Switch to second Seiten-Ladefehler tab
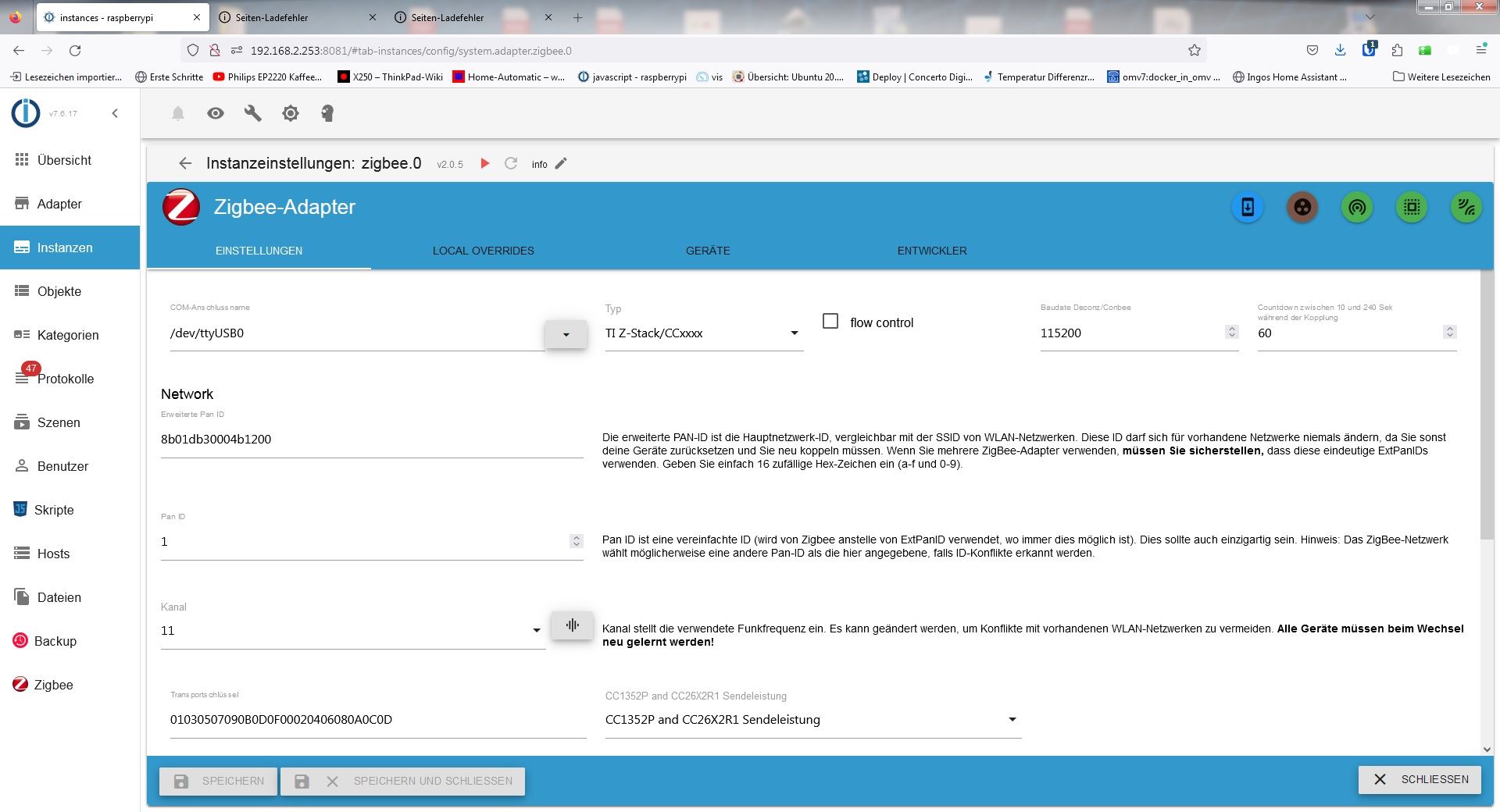Viewport: 1500px width, 812px height. coord(473,17)
